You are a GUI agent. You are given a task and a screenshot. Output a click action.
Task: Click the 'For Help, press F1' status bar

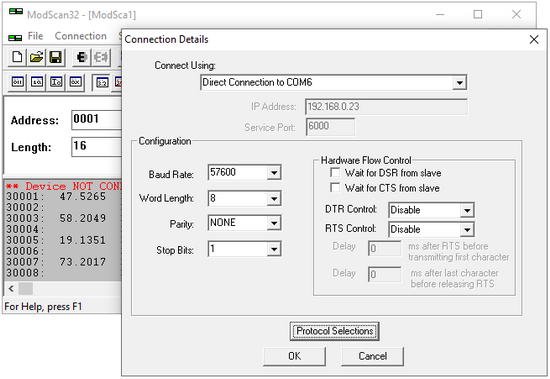(x=43, y=307)
